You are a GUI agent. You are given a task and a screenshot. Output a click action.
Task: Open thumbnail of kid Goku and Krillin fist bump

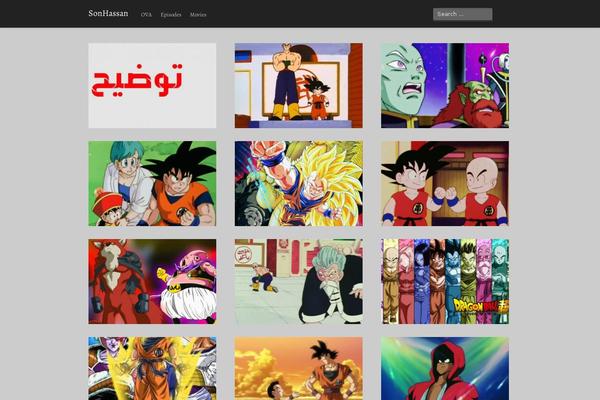point(445,183)
